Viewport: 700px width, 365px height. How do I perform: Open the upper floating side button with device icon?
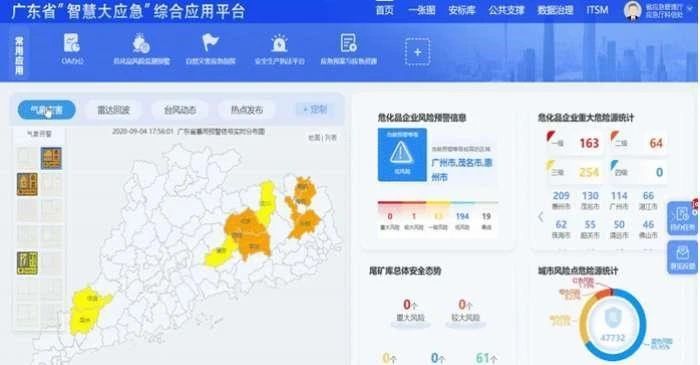click(682, 218)
